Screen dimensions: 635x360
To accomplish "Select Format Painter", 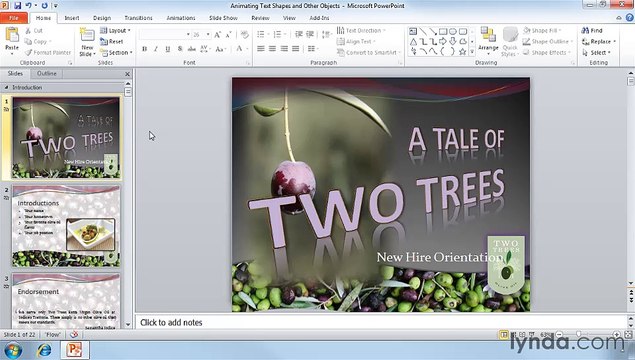I will coord(48,53).
